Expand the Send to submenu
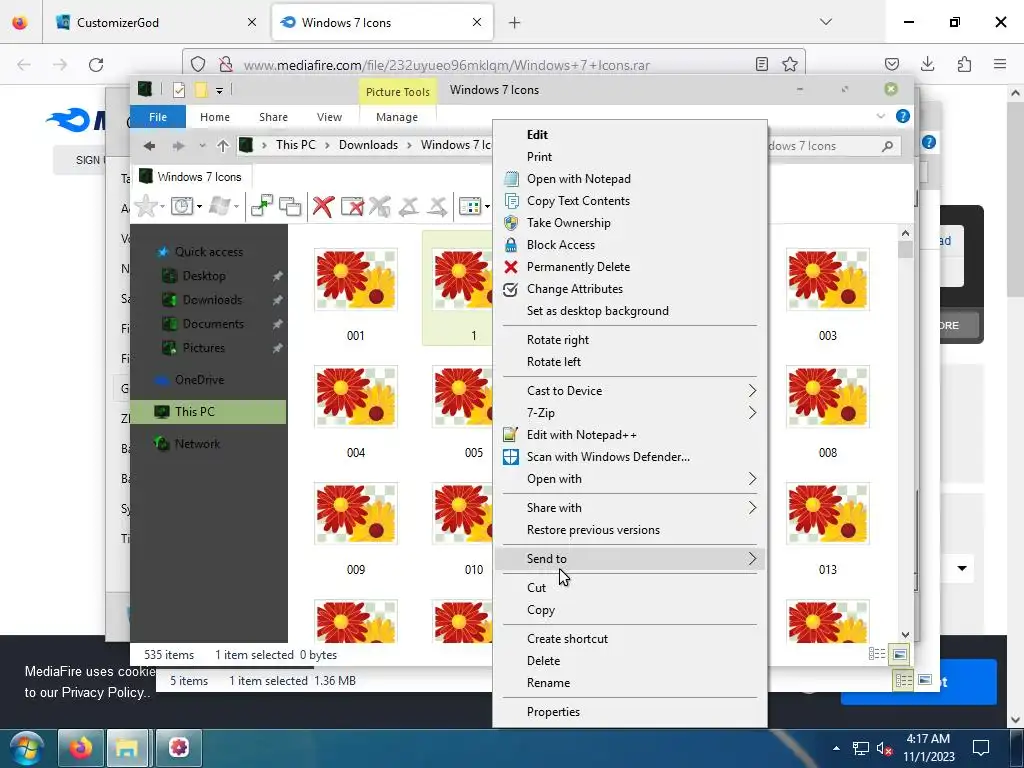This screenshot has height=768, width=1024. point(630,558)
